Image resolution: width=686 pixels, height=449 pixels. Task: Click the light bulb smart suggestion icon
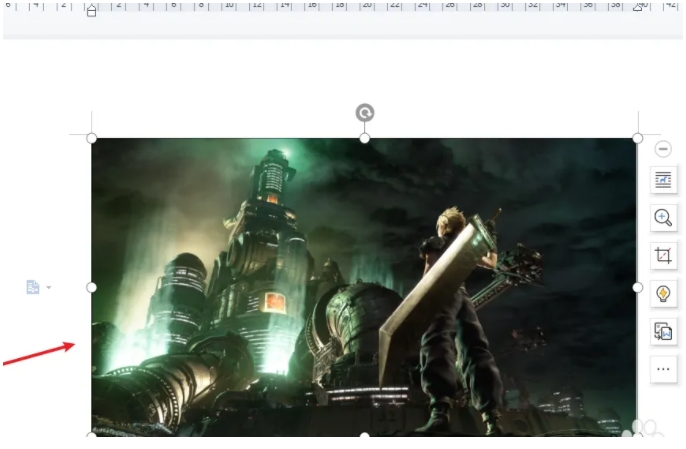[x=663, y=294]
